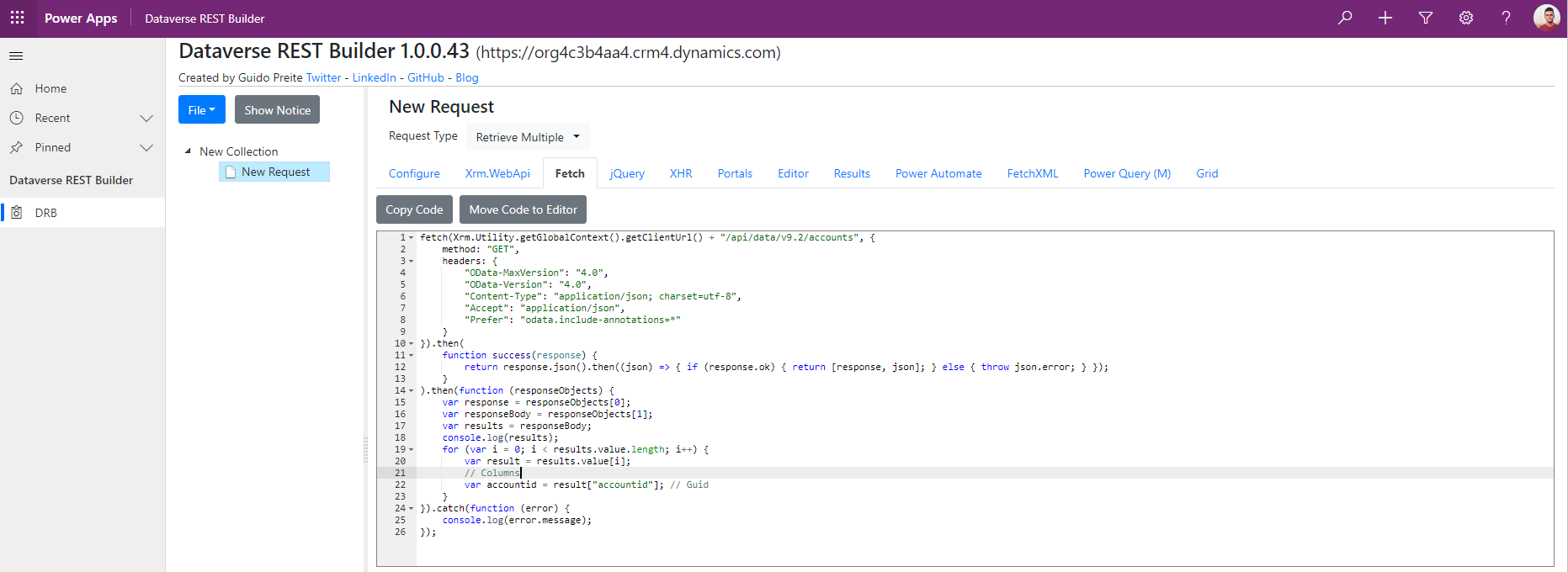Click the Copy Code button
The width and height of the screenshot is (1568, 572).
tap(414, 209)
